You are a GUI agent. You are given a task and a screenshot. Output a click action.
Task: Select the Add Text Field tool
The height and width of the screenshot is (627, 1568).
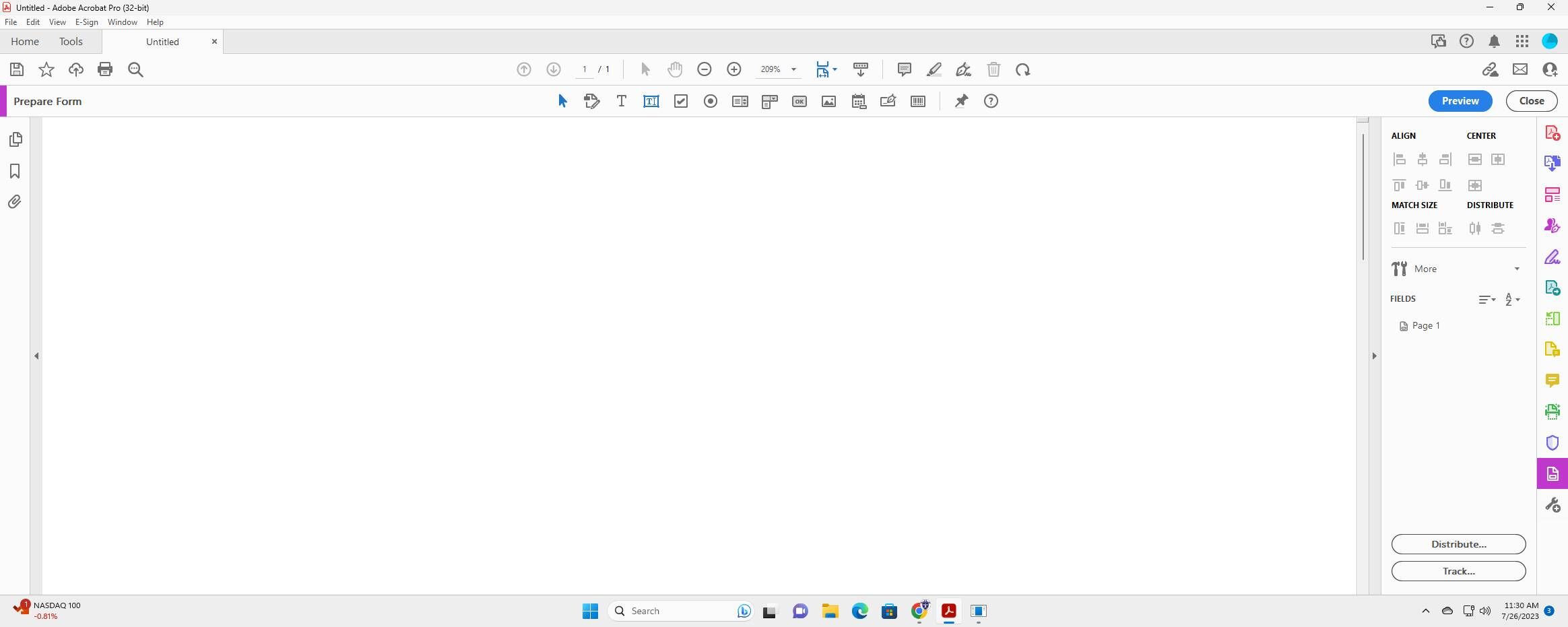(651, 101)
